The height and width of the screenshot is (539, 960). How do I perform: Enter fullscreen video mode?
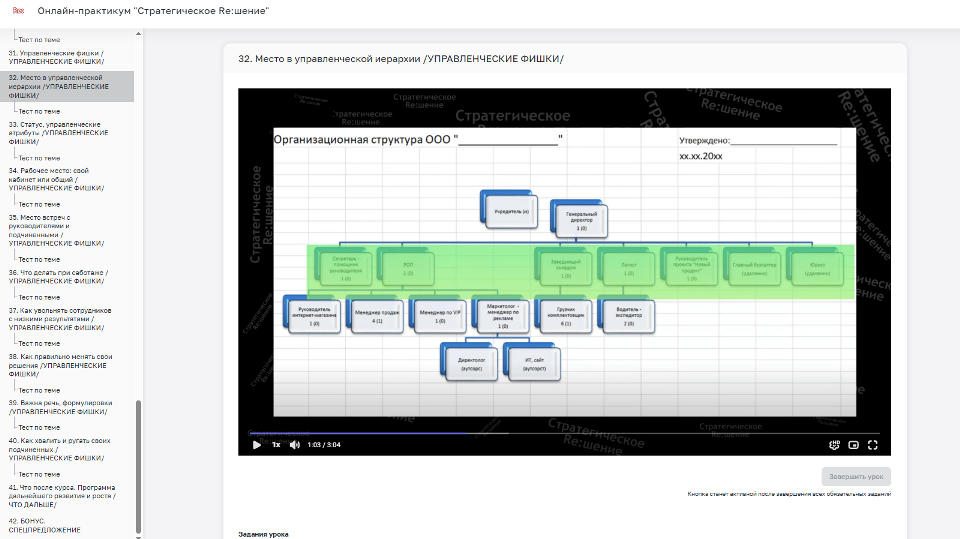[873, 445]
